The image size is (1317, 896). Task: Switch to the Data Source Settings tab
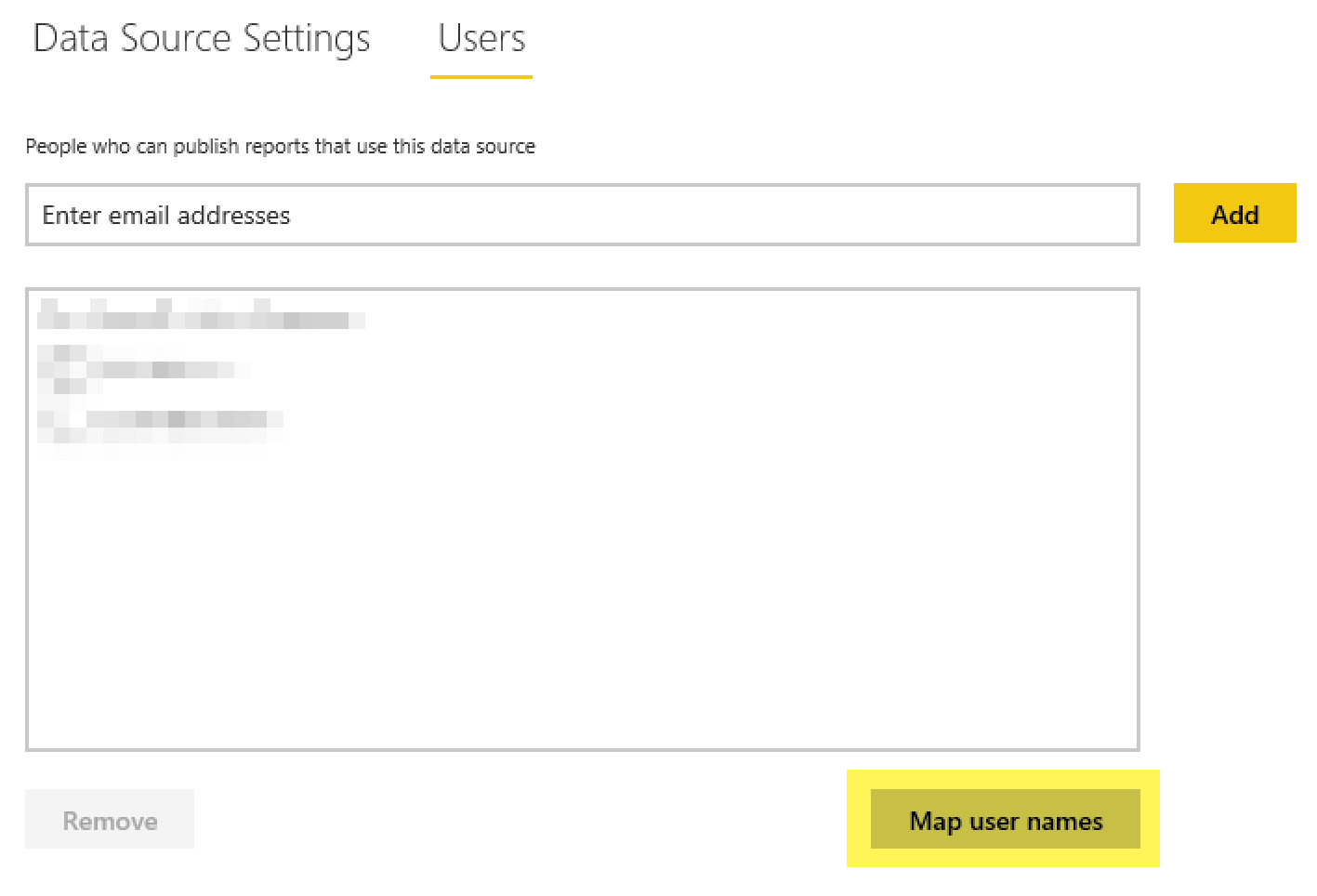coord(202,39)
